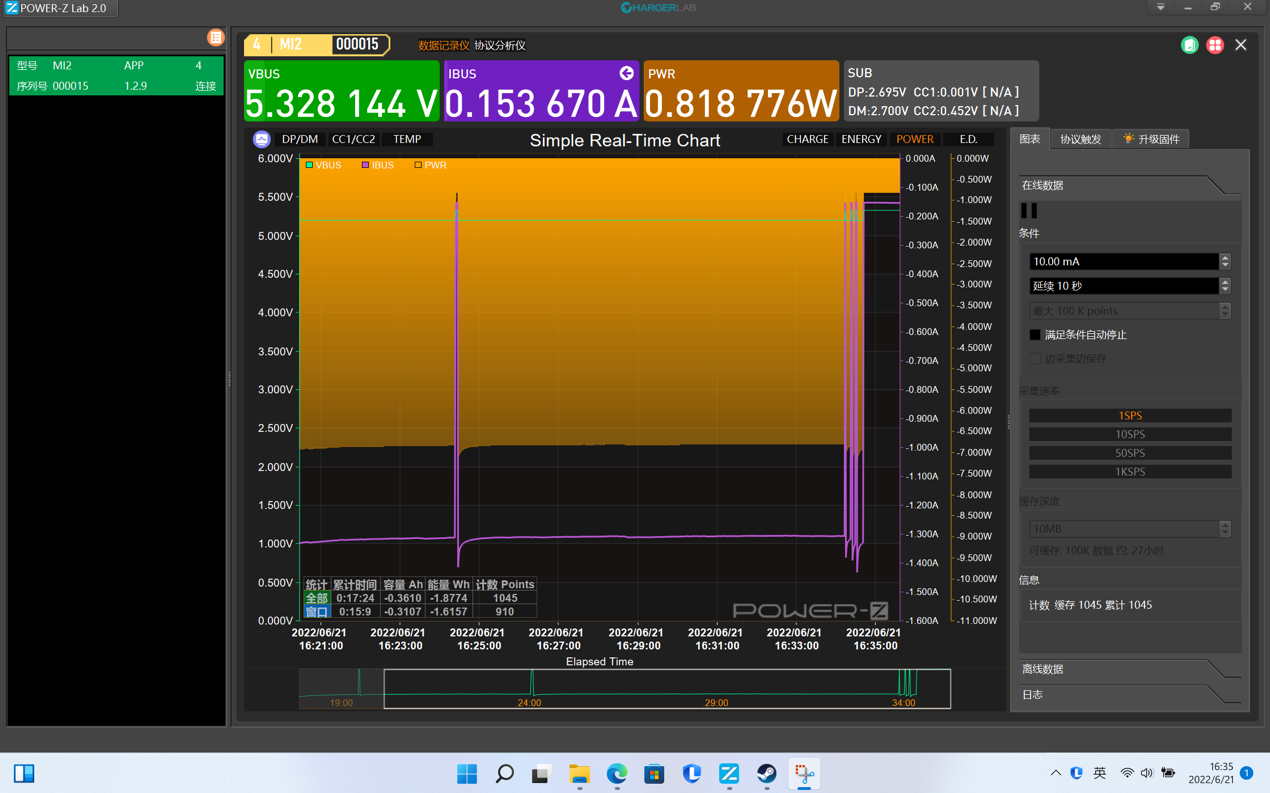Open File Explorer from taskbar
The width and height of the screenshot is (1270, 793).
click(580, 773)
